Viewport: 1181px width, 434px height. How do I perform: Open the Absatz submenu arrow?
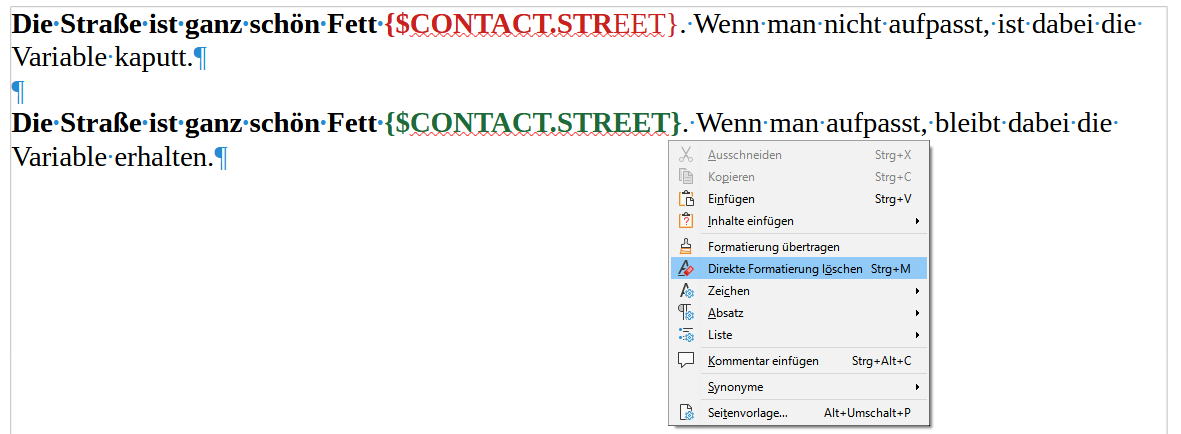[x=916, y=313]
